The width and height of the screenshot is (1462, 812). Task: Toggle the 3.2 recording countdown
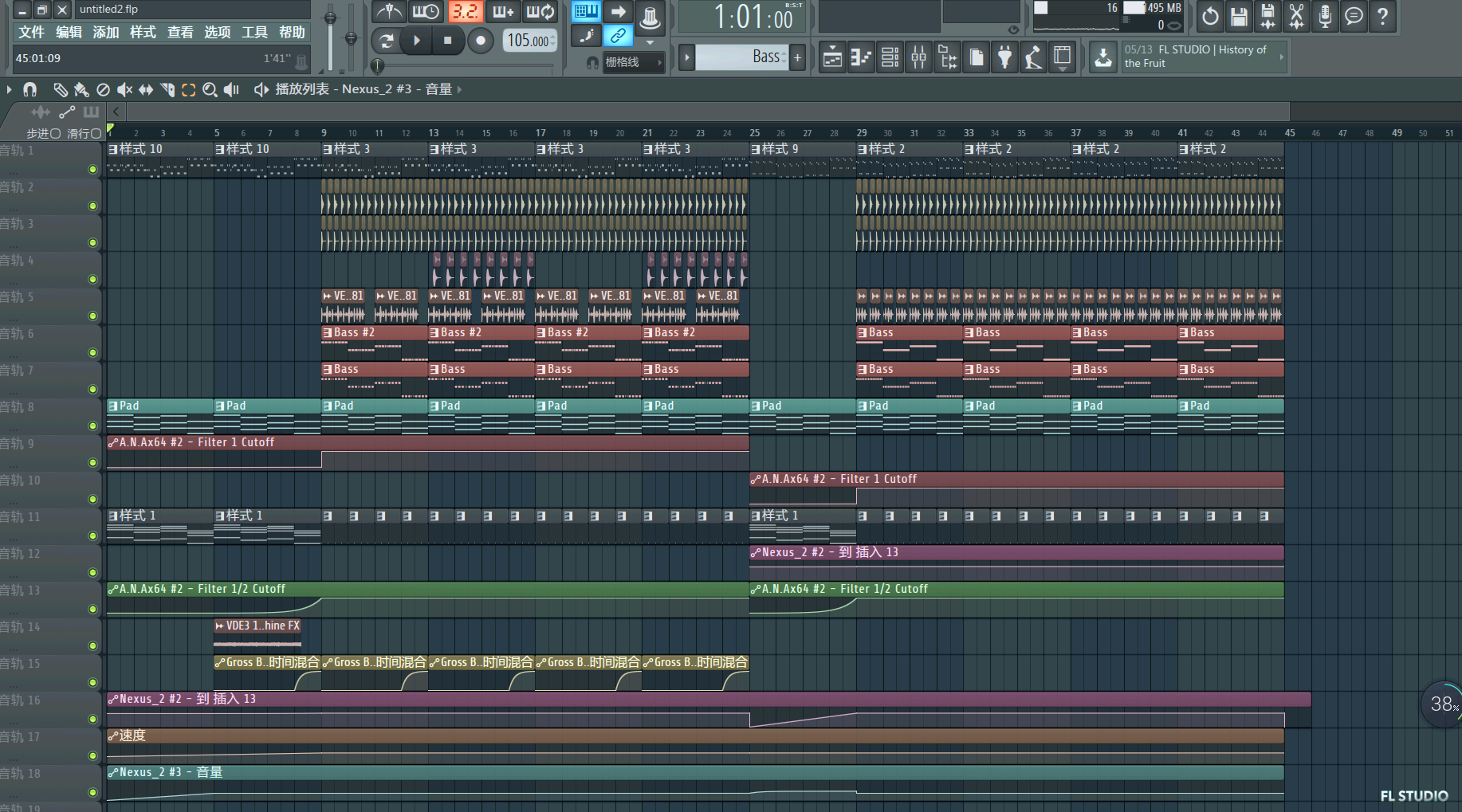(465, 12)
